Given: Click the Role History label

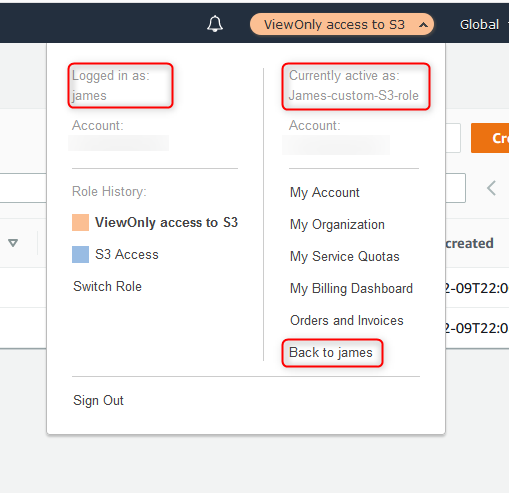Looking at the screenshot, I should pos(109,192).
